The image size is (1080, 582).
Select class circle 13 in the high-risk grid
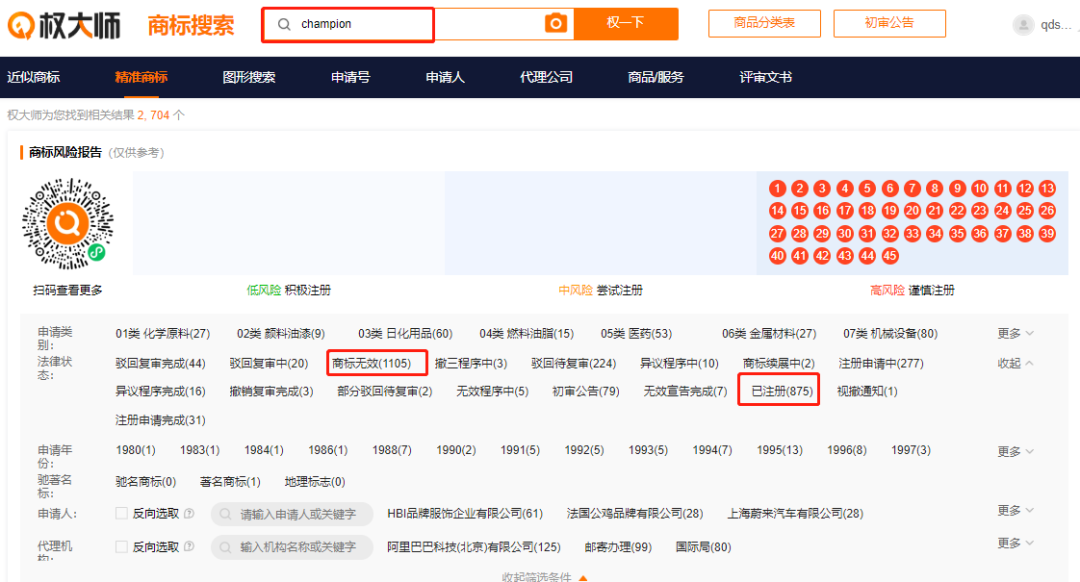[x=1048, y=189]
